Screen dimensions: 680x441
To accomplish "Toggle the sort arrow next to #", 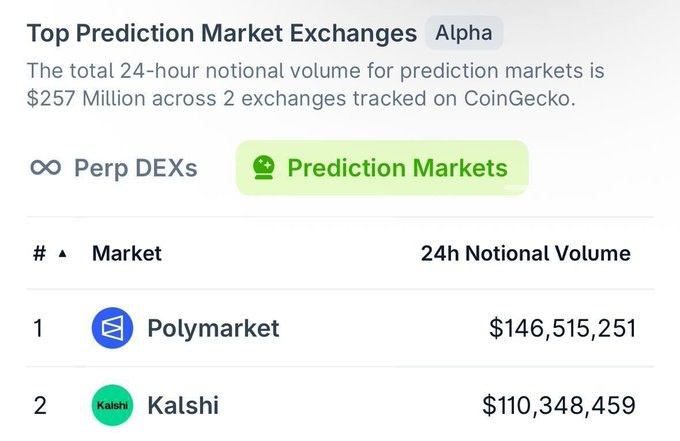I will (x=63, y=254).
